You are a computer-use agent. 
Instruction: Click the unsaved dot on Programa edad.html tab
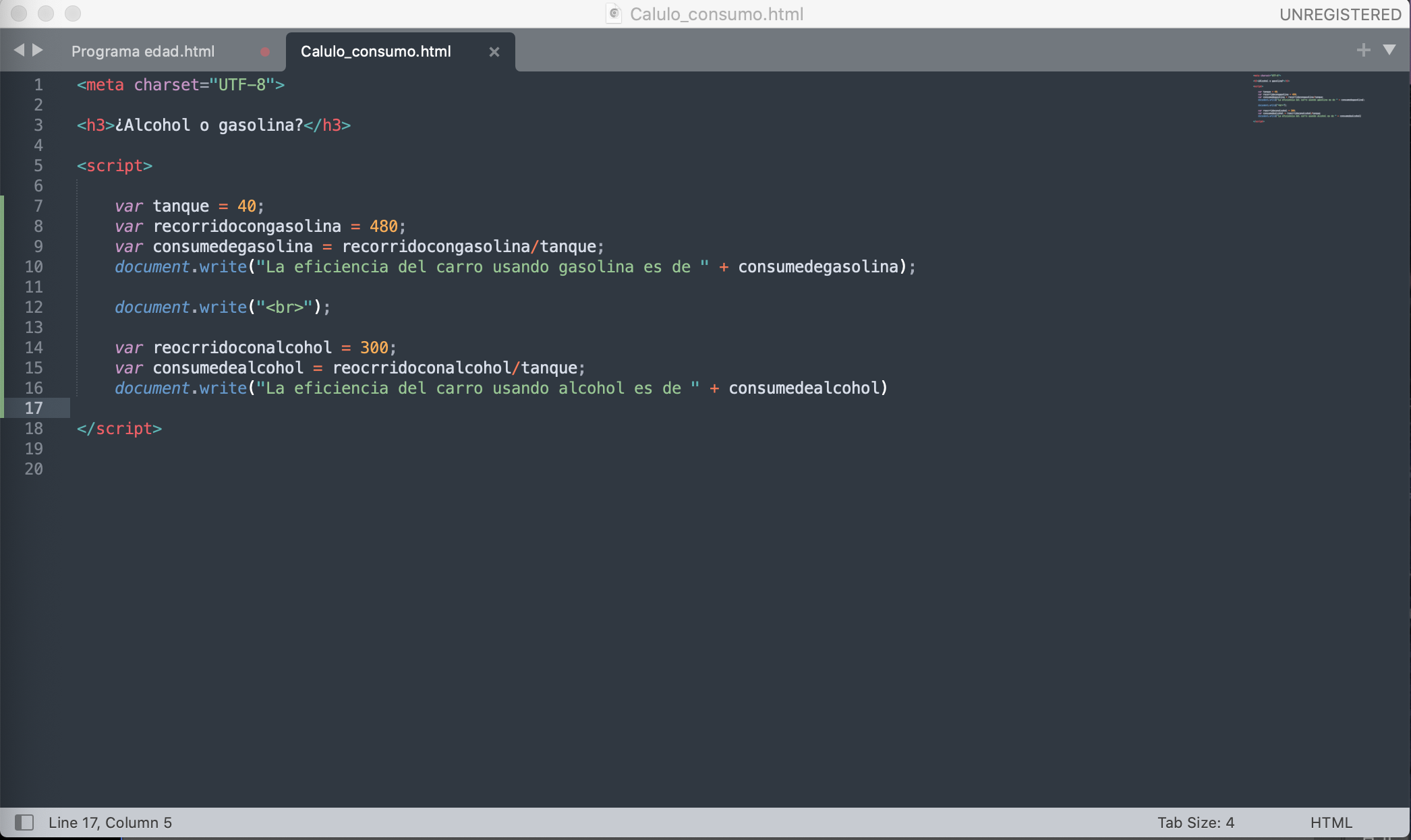click(x=265, y=52)
